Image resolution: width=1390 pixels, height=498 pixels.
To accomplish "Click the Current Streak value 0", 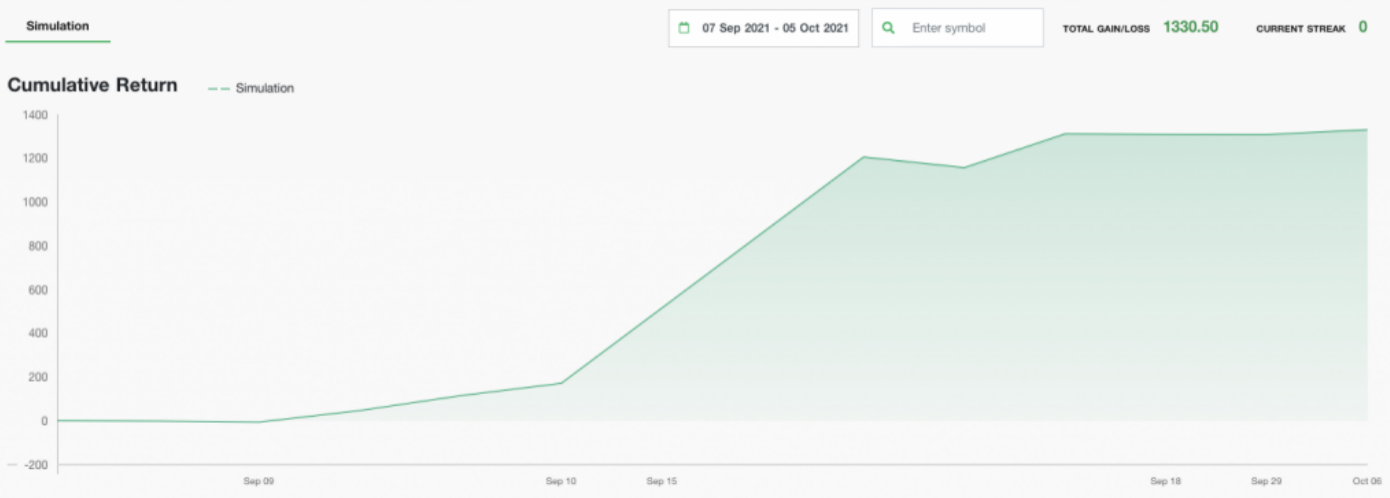I will tap(1363, 27).
